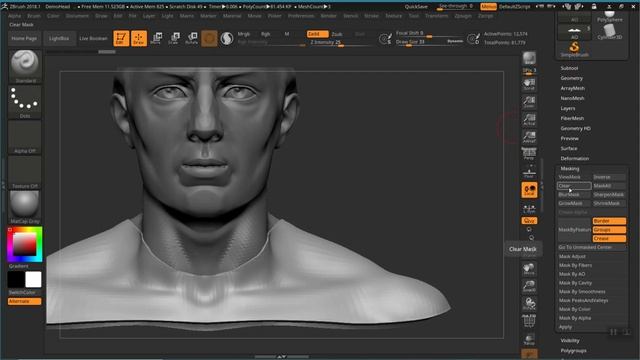Activate the Draw mode button
This screenshot has height=360, width=640.
[x=139, y=38]
